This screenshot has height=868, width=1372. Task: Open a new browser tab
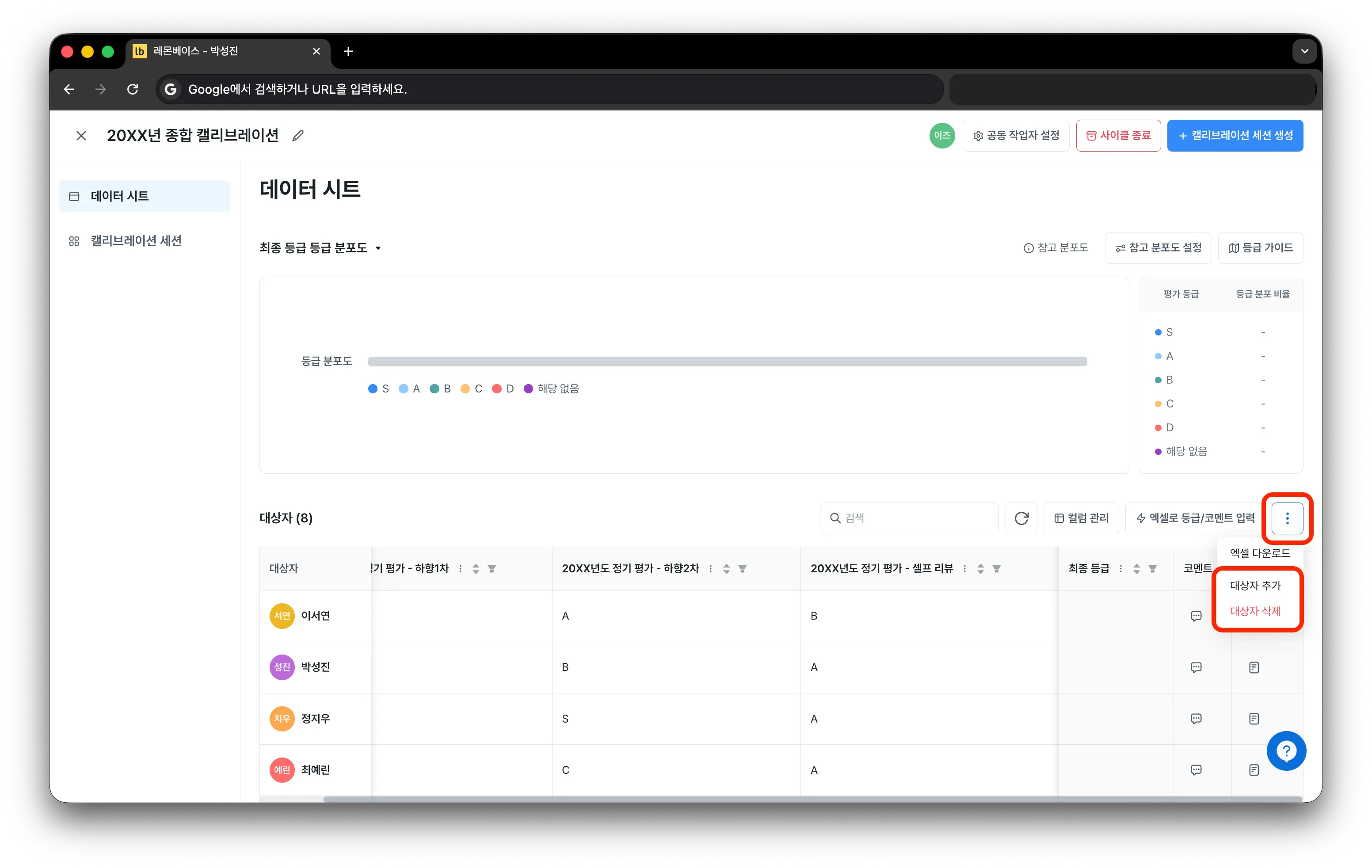pos(348,51)
